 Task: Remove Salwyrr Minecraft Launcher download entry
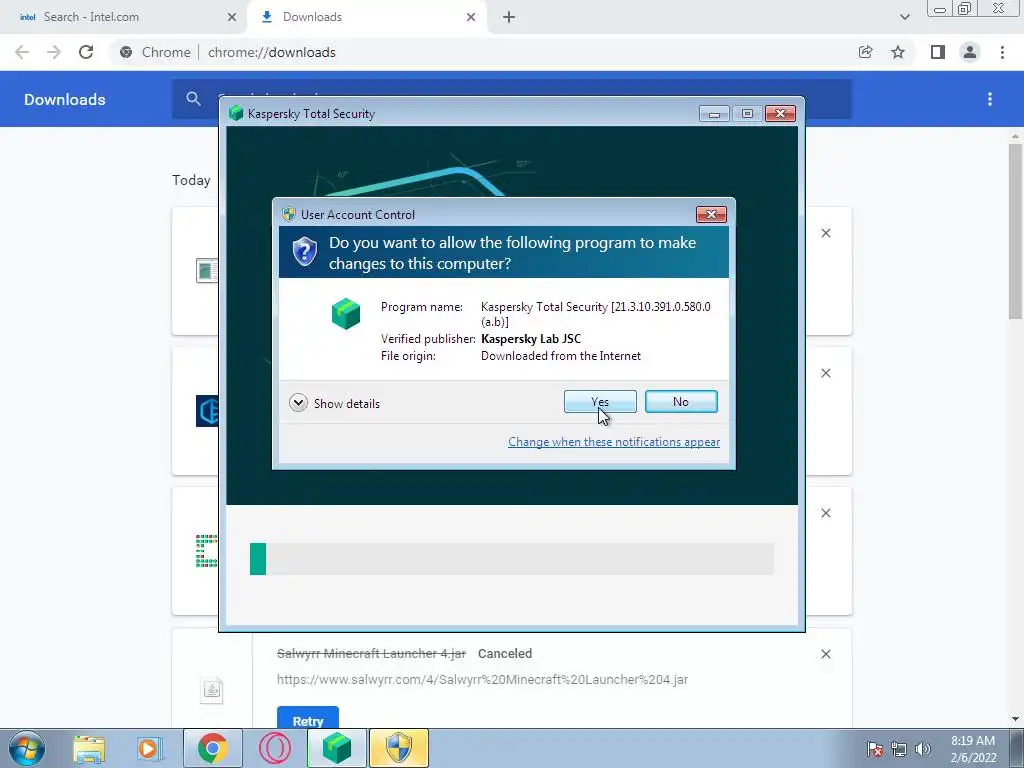tap(826, 654)
